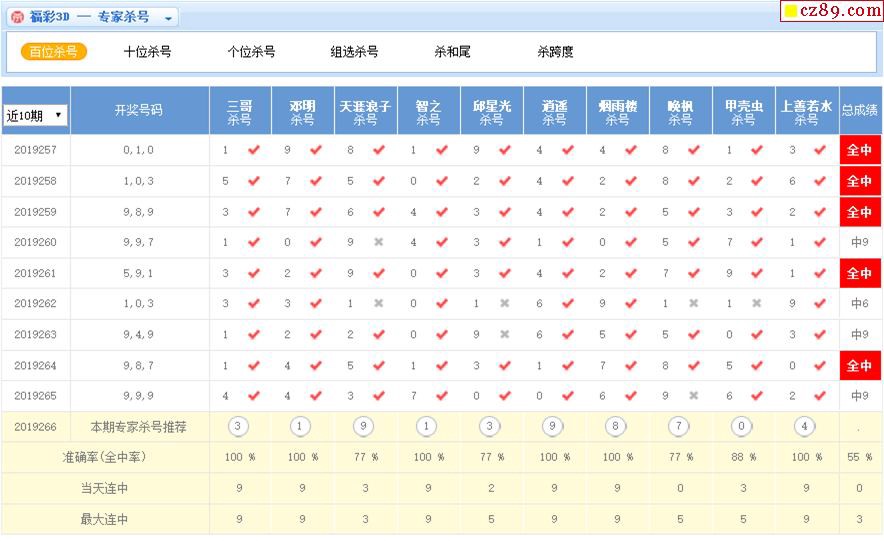Viewport: 884px width, 541px height.
Task: Click the 全中 badge for period 2019264
Action: 860,366
